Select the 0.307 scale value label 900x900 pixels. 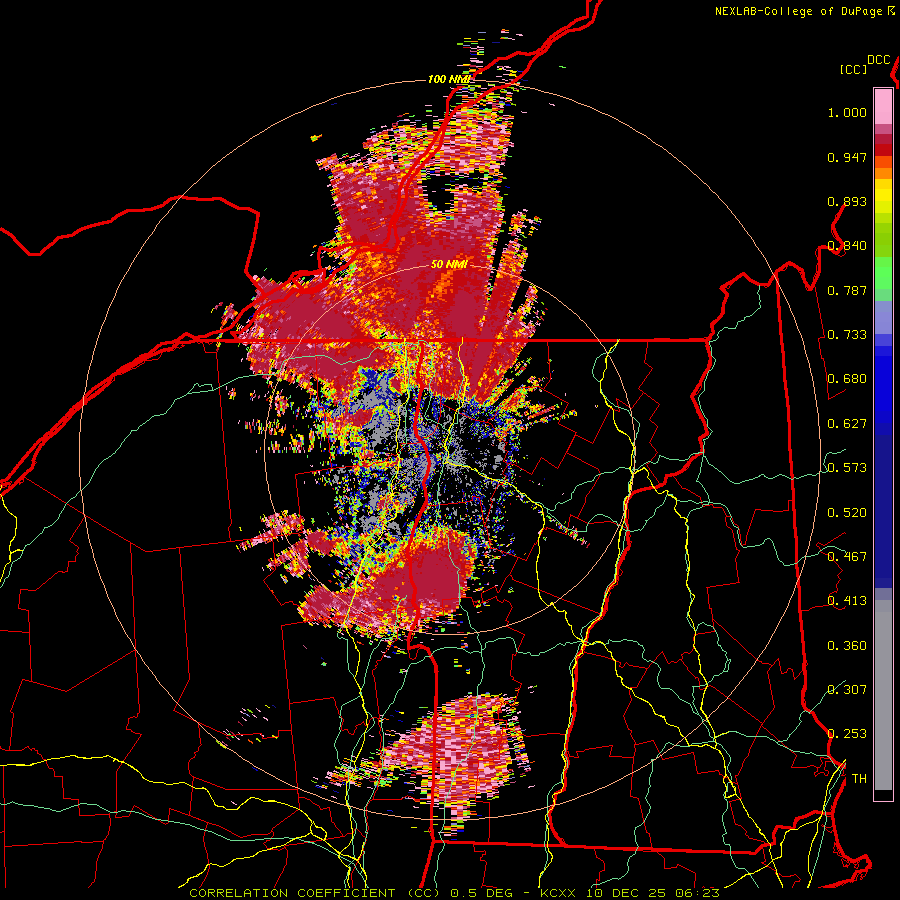847,690
